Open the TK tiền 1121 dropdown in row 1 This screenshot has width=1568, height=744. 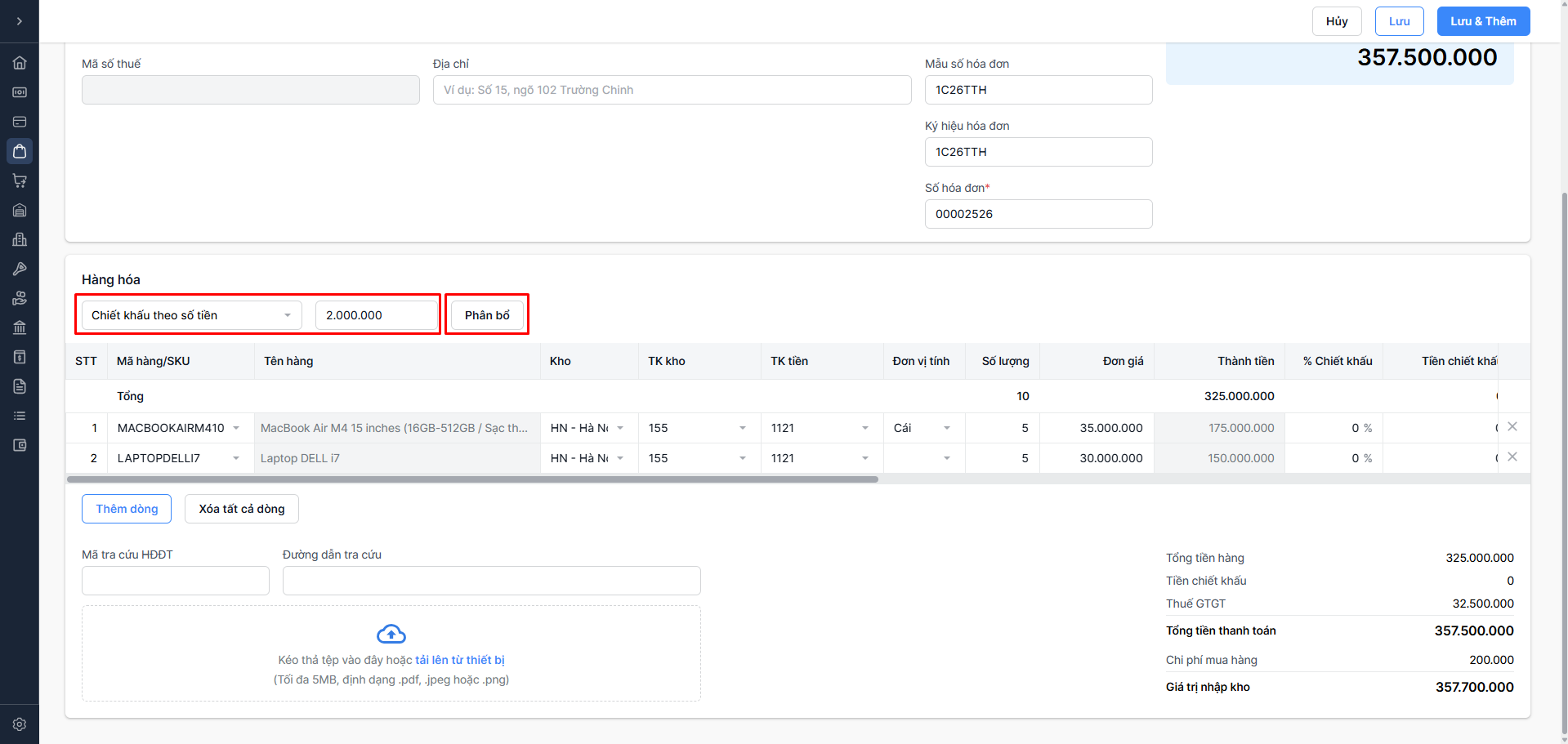864,428
